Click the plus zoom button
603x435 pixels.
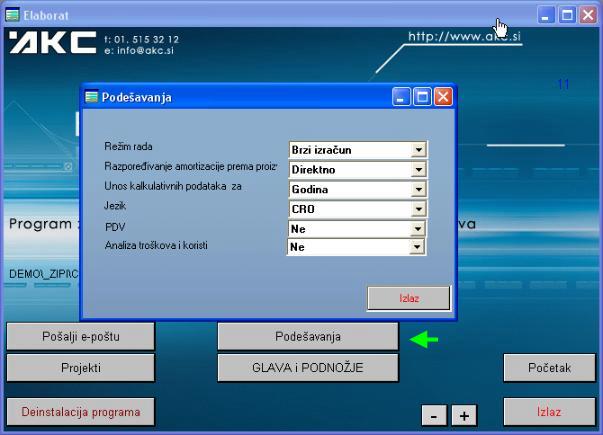pyautogui.click(x=464, y=415)
